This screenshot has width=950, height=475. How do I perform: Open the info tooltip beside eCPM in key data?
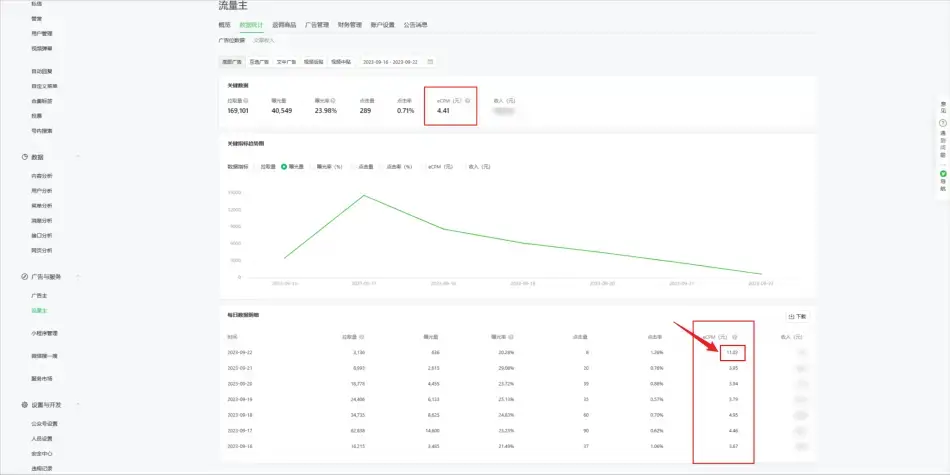pyautogui.click(x=468, y=101)
